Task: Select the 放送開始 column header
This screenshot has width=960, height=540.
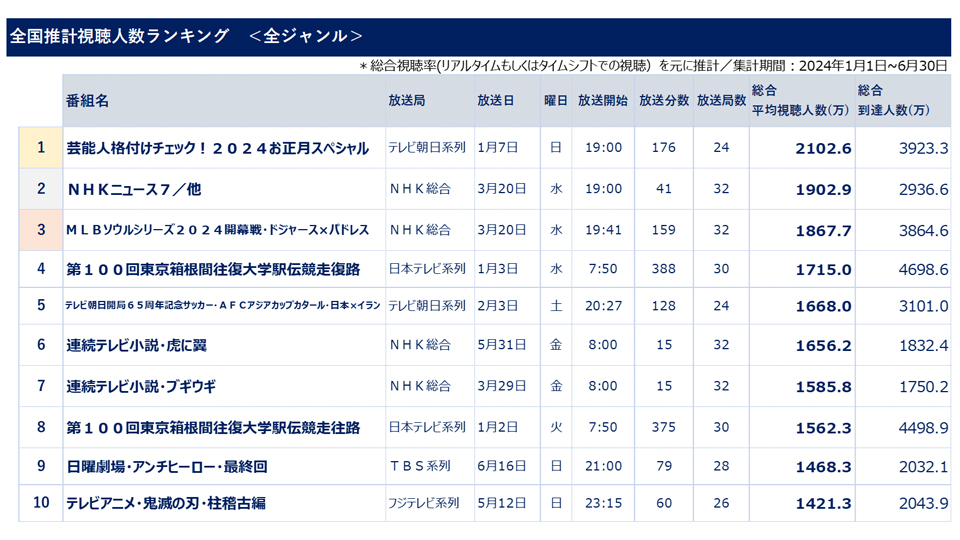Action: (602, 100)
